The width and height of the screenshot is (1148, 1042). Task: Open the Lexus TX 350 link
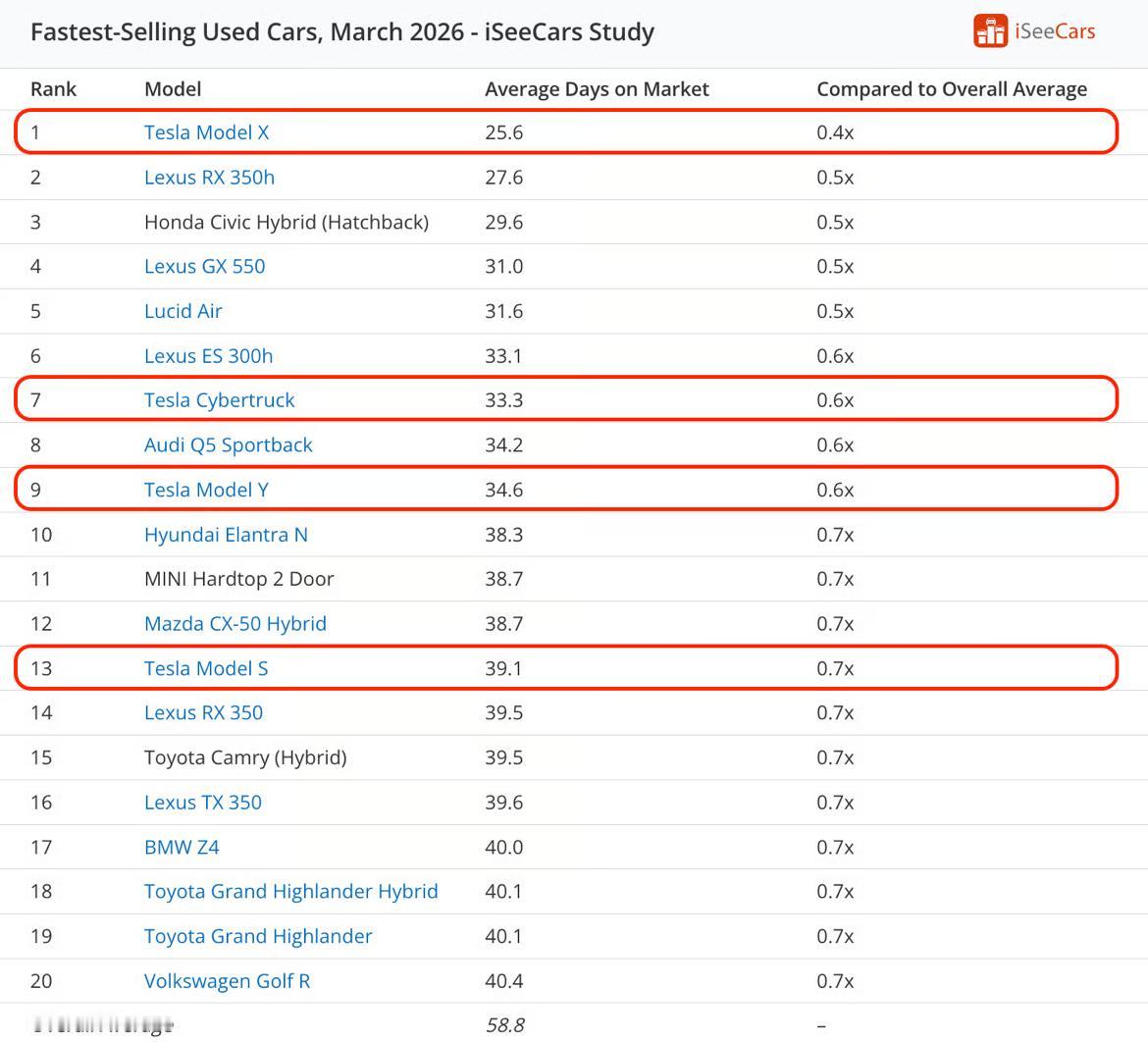click(203, 803)
